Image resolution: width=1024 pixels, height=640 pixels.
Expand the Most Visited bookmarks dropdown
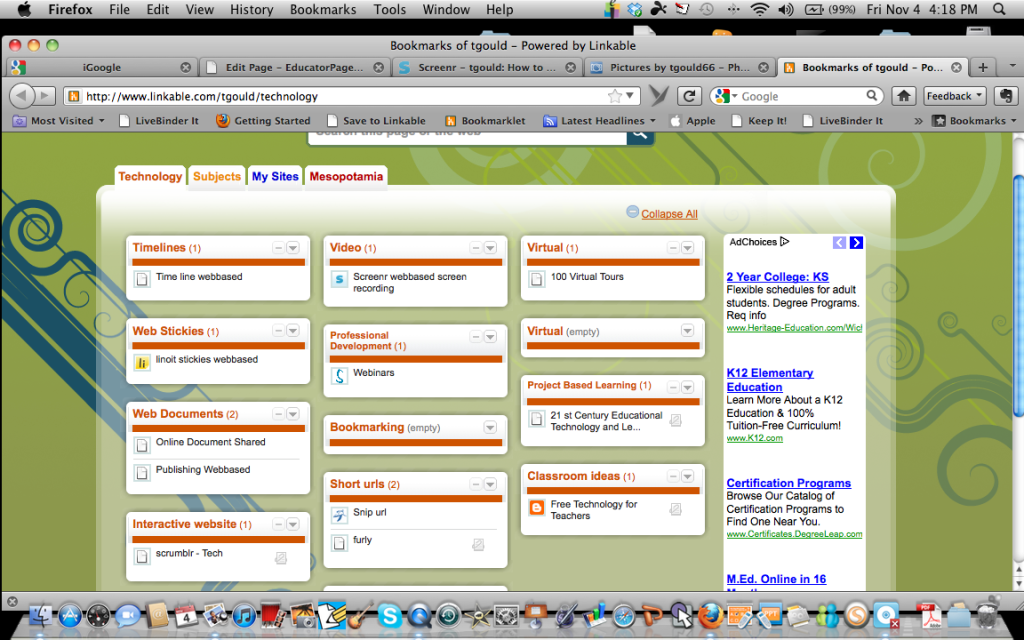(x=101, y=121)
